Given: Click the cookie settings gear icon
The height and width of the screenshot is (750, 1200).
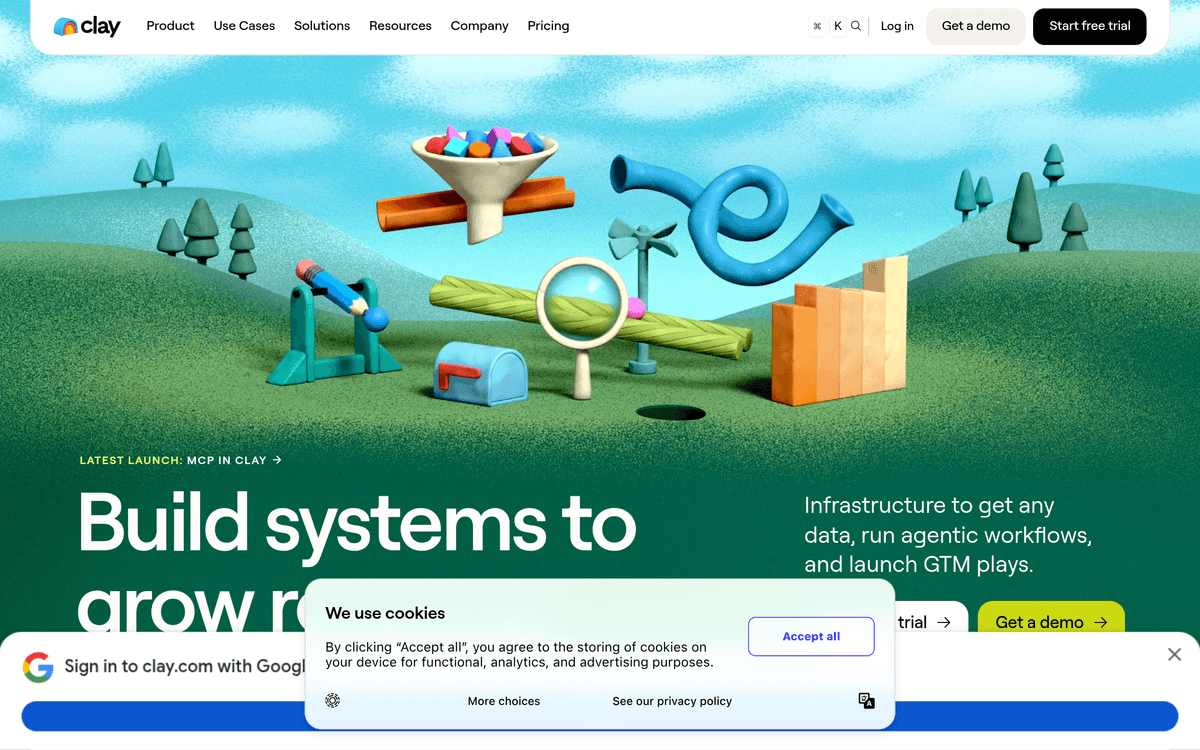Looking at the screenshot, I should tap(333, 701).
